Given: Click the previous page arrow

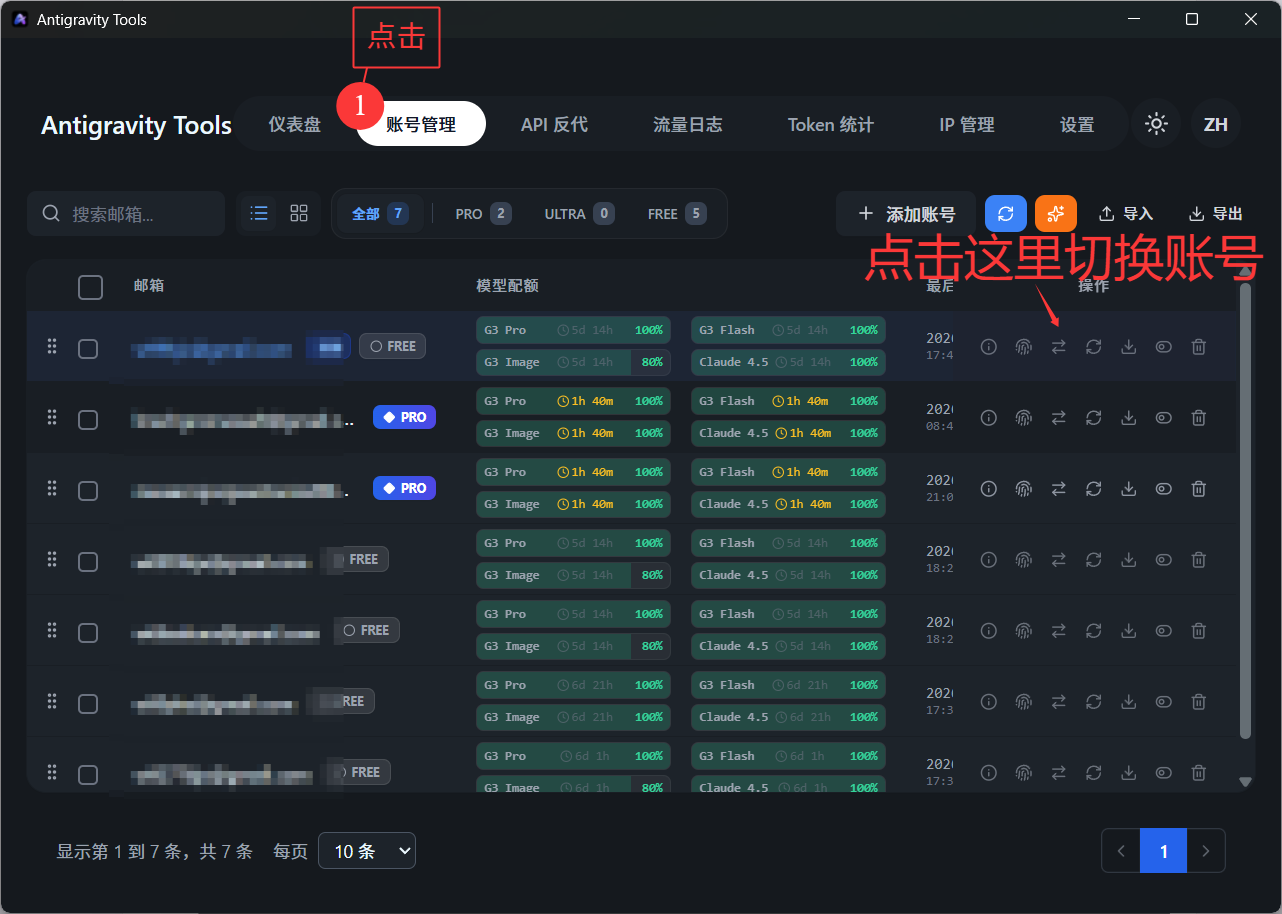Looking at the screenshot, I should pos(1121,851).
